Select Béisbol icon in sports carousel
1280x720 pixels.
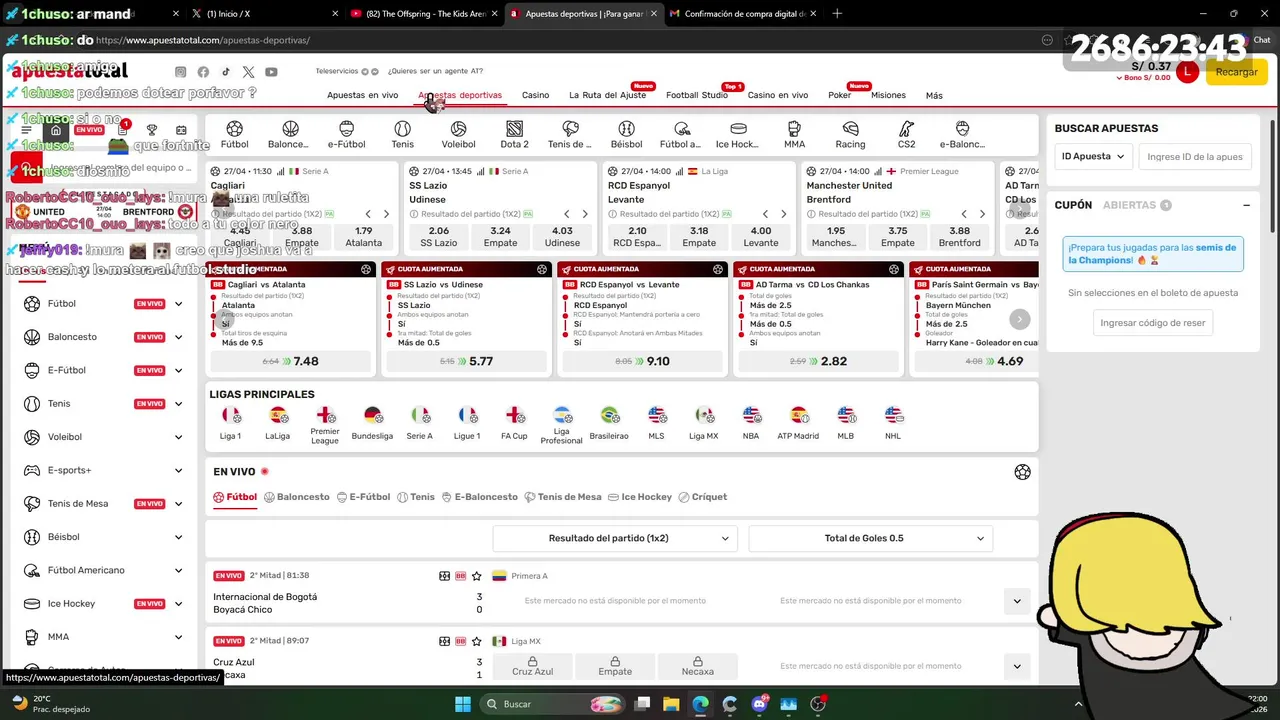click(626, 134)
